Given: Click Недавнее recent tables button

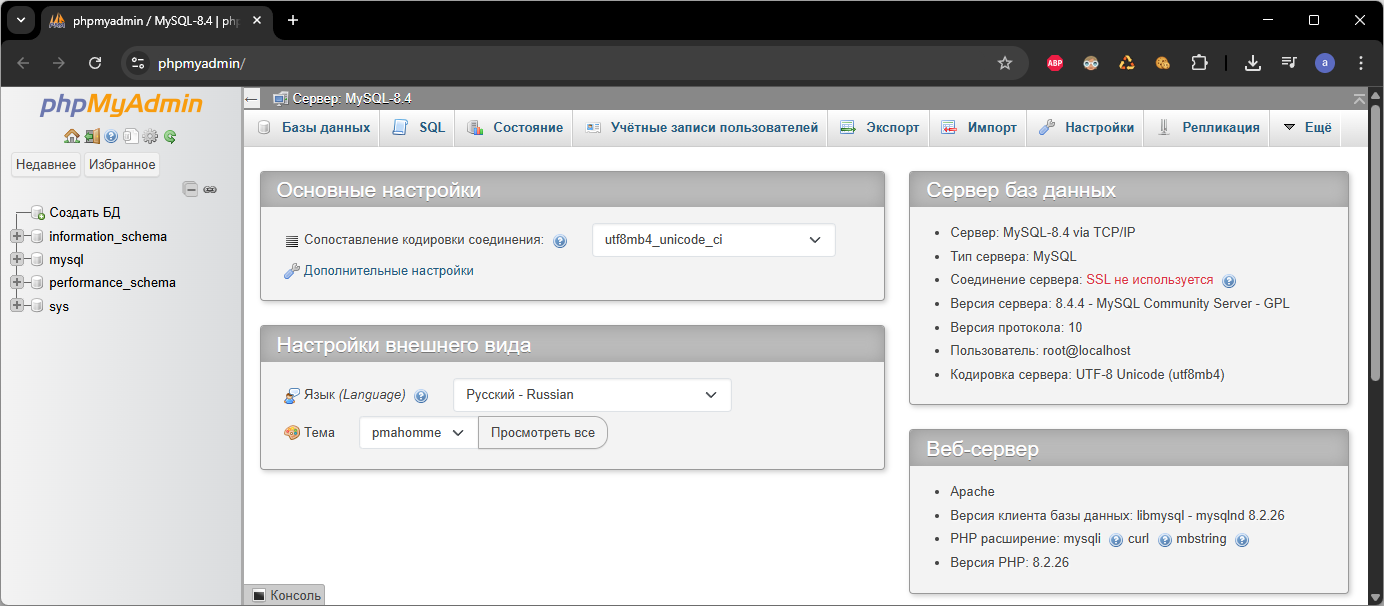Looking at the screenshot, I should pyautogui.click(x=46, y=165).
